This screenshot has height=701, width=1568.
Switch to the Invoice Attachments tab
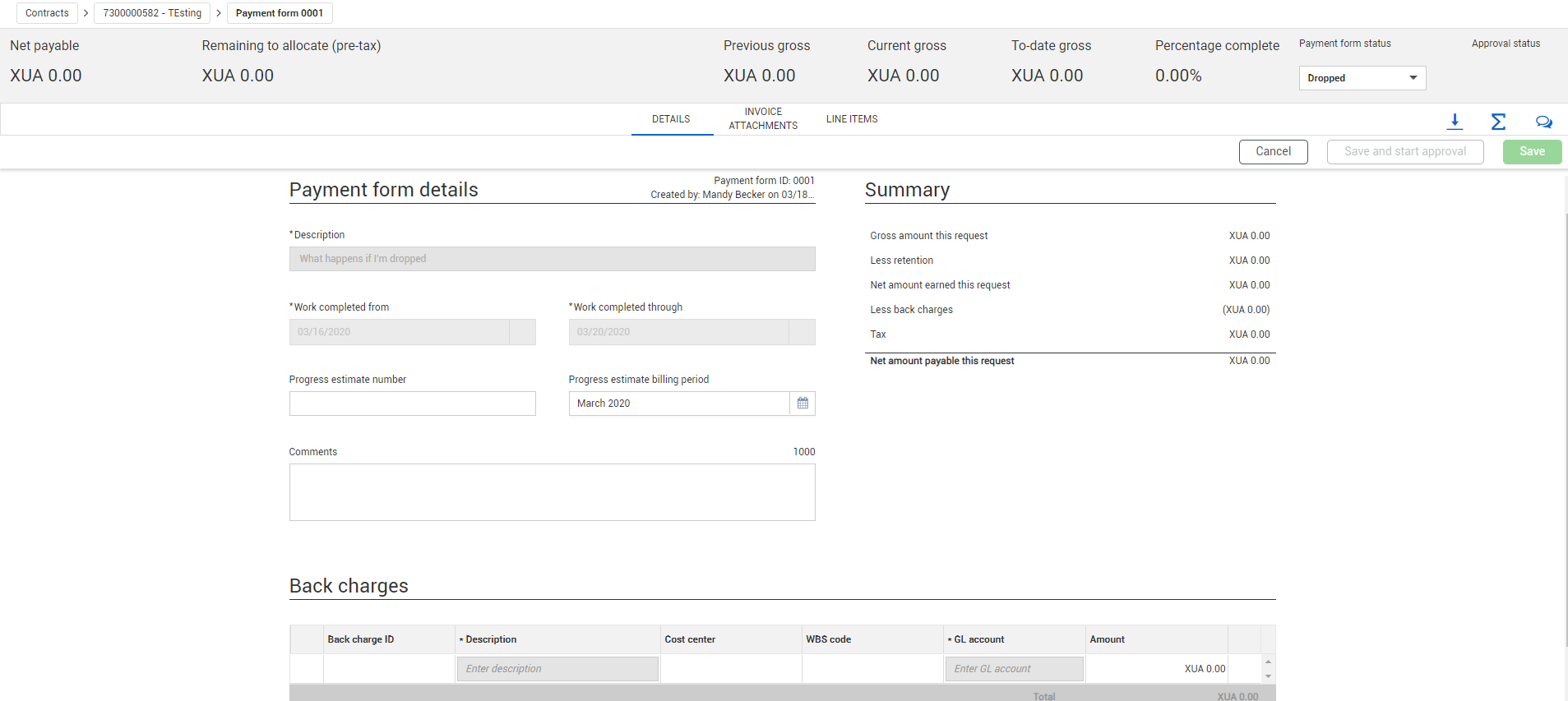coord(763,118)
